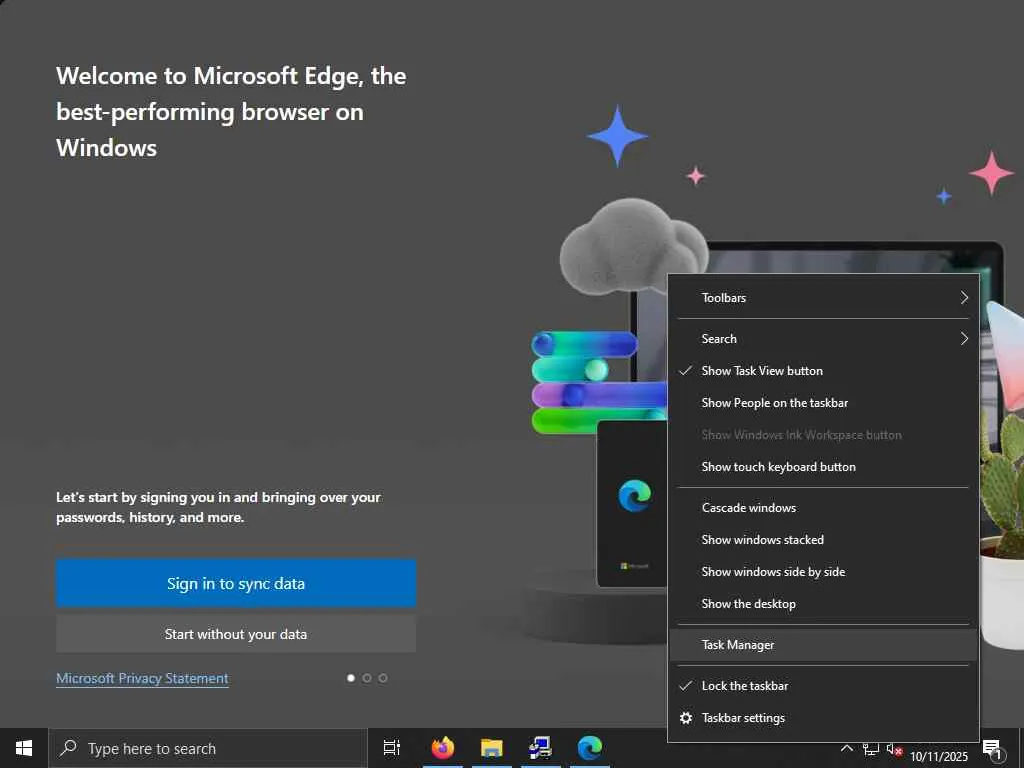The height and width of the screenshot is (768, 1024).
Task: Click Start without your data
Action: pyautogui.click(x=236, y=634)
